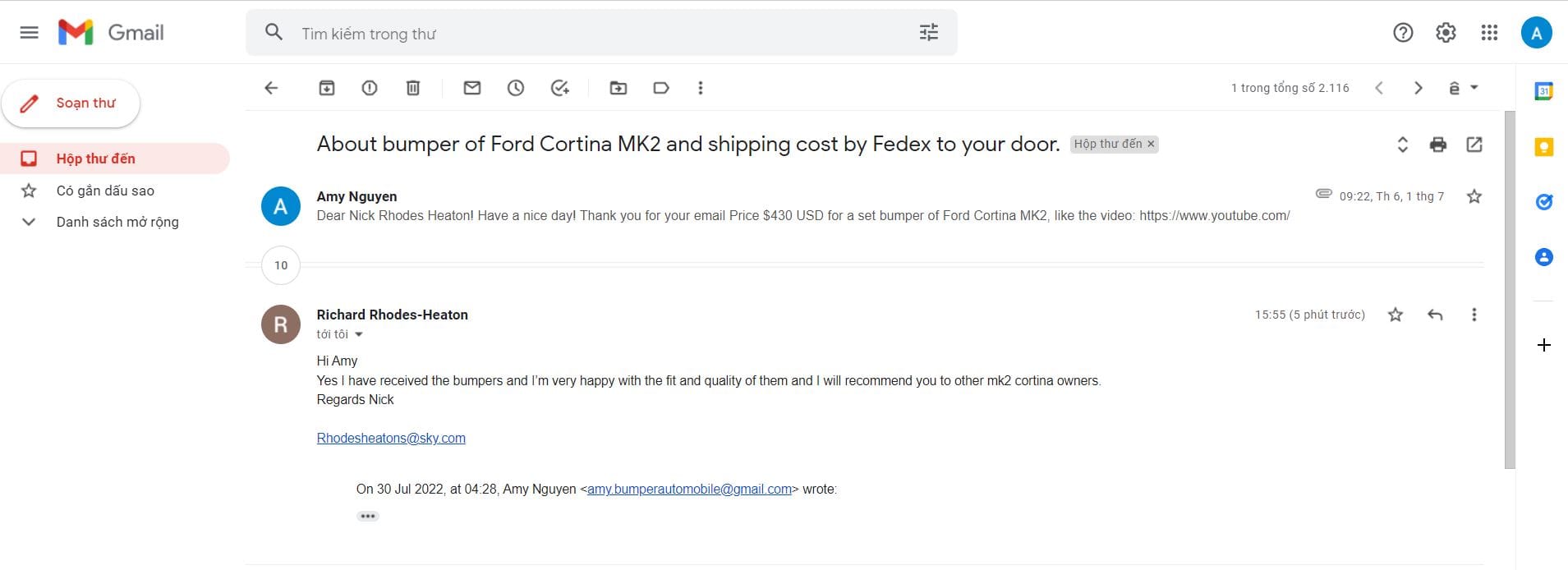Viewport: 1568px width, 570px height.
Task: Click the "Soạn thư" compose button
Action: pos(71,103)
